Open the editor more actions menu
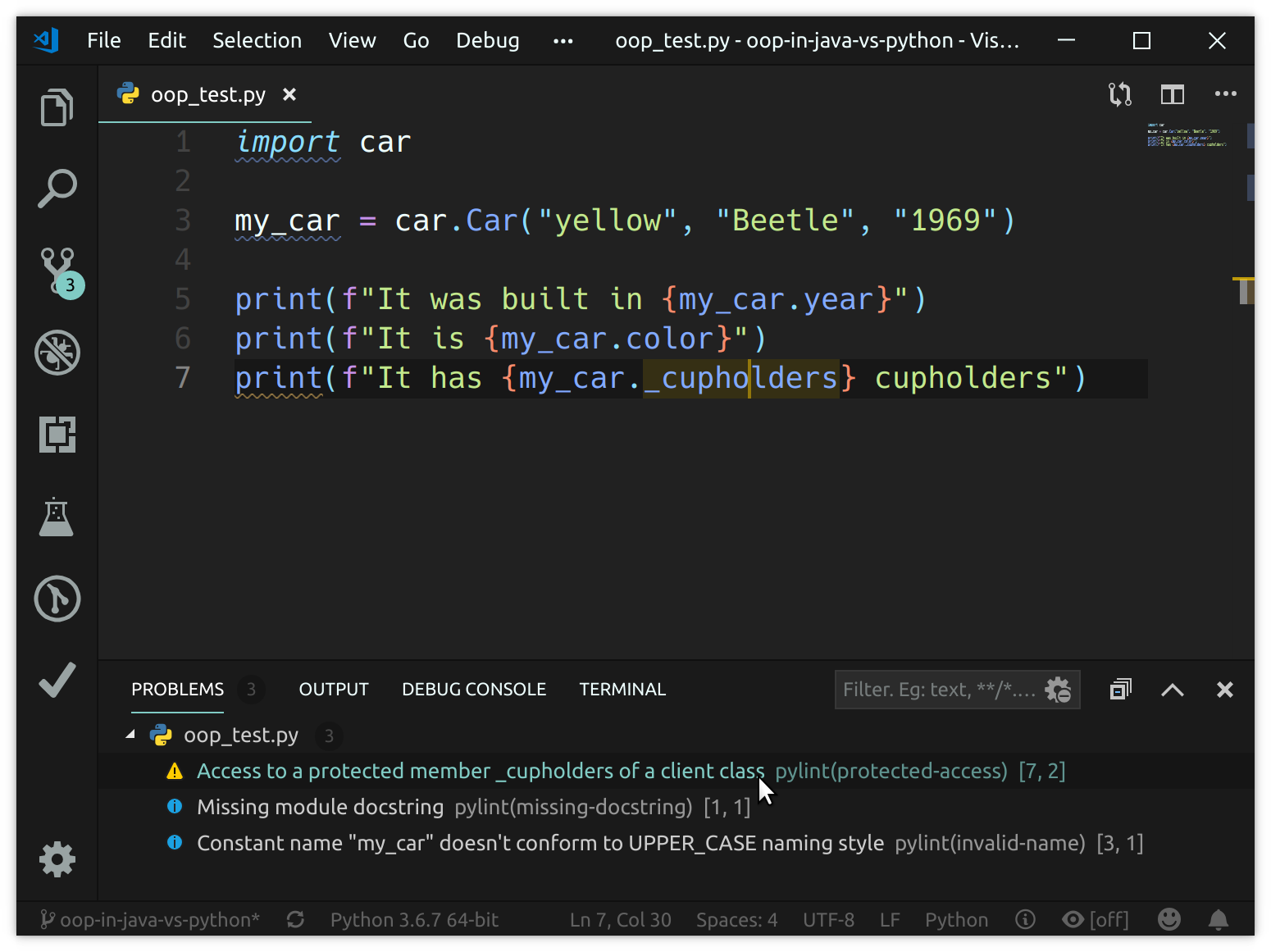1271x952 pixels. click(1225, 94)
